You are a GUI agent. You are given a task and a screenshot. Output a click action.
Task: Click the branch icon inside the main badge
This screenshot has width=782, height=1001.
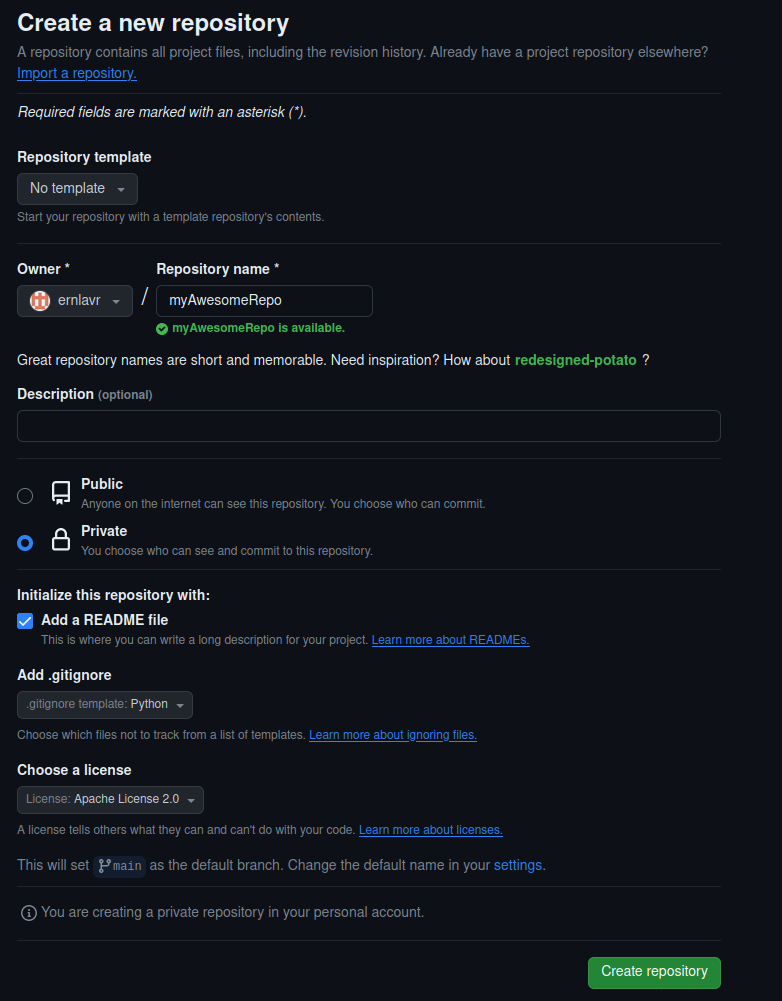[x=104, y=866]
